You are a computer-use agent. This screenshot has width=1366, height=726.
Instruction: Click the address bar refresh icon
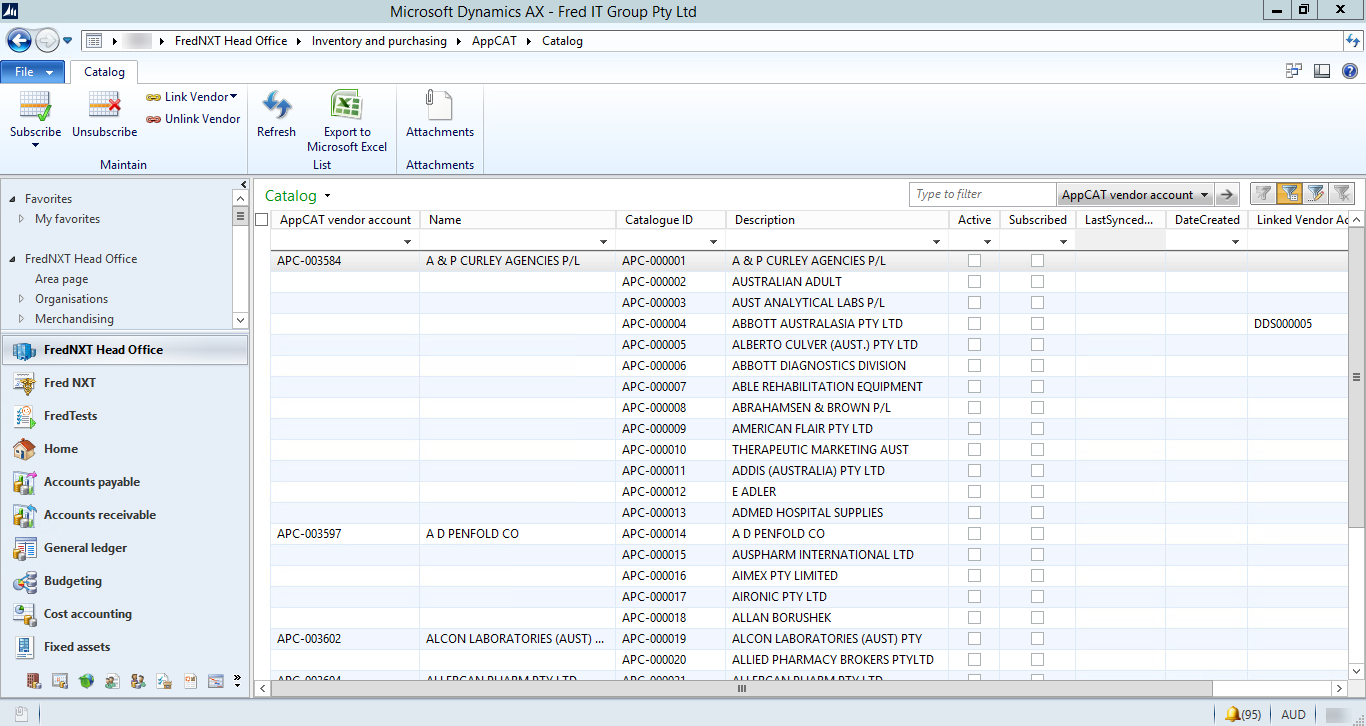(x=1354, y=41)
